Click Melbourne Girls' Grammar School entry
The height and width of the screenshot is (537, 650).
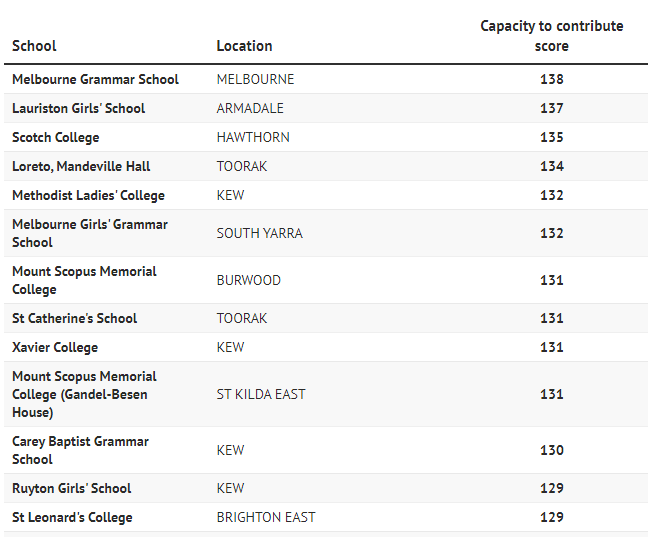coord(90,233)
